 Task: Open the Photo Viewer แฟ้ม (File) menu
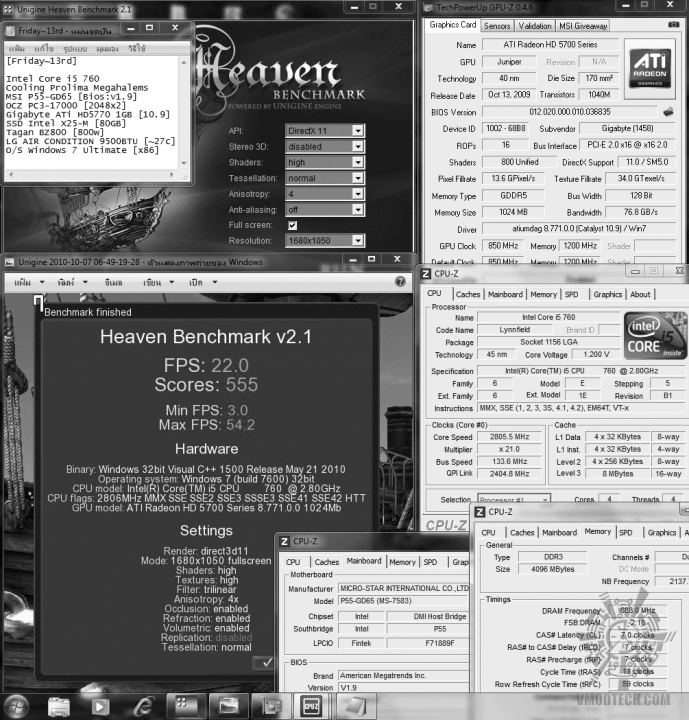point(28,282)
